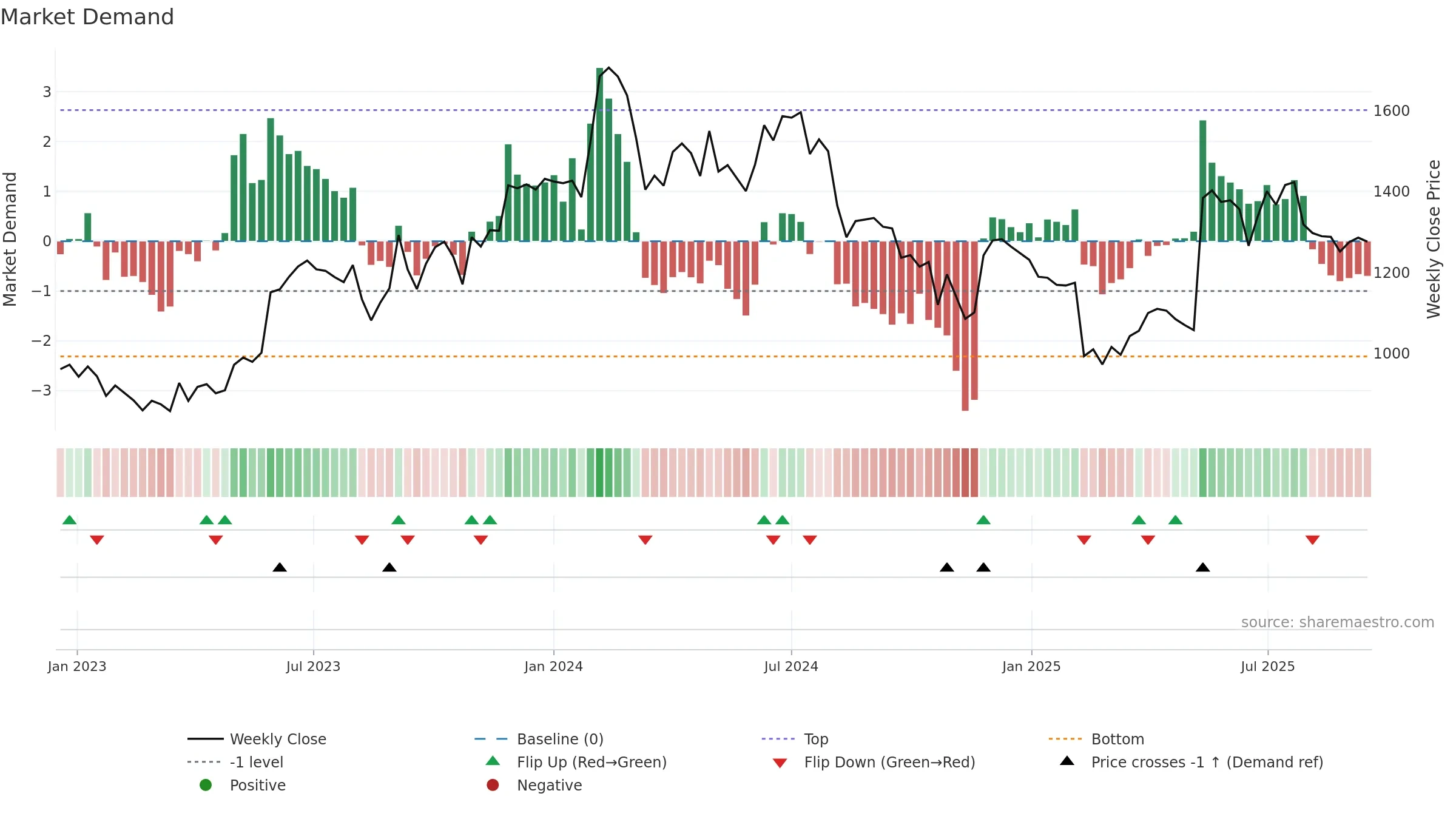Screen dimensions: 1456x819
Task: Click the red flip-down triangle in August 2025
Action: tap(1313, 540)
